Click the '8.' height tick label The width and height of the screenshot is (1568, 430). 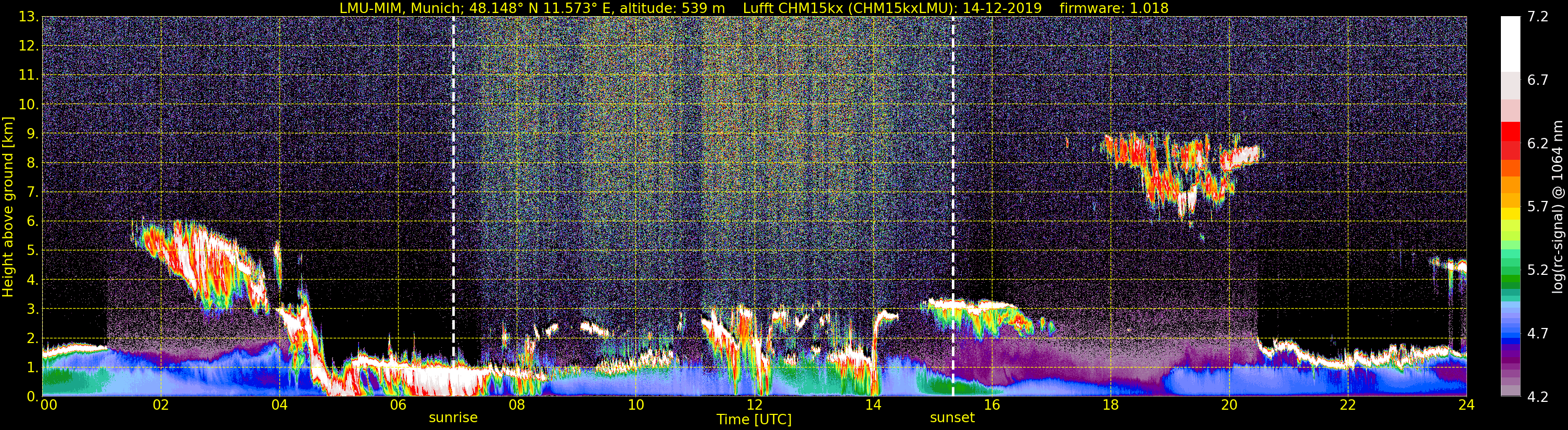(x=32, y=162)
